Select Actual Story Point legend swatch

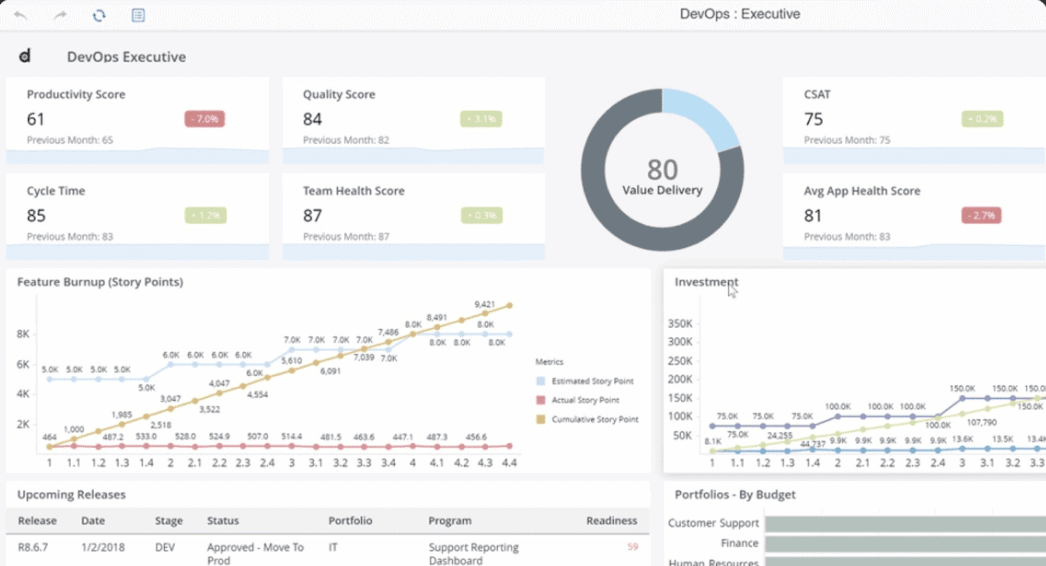click(541, 400)
